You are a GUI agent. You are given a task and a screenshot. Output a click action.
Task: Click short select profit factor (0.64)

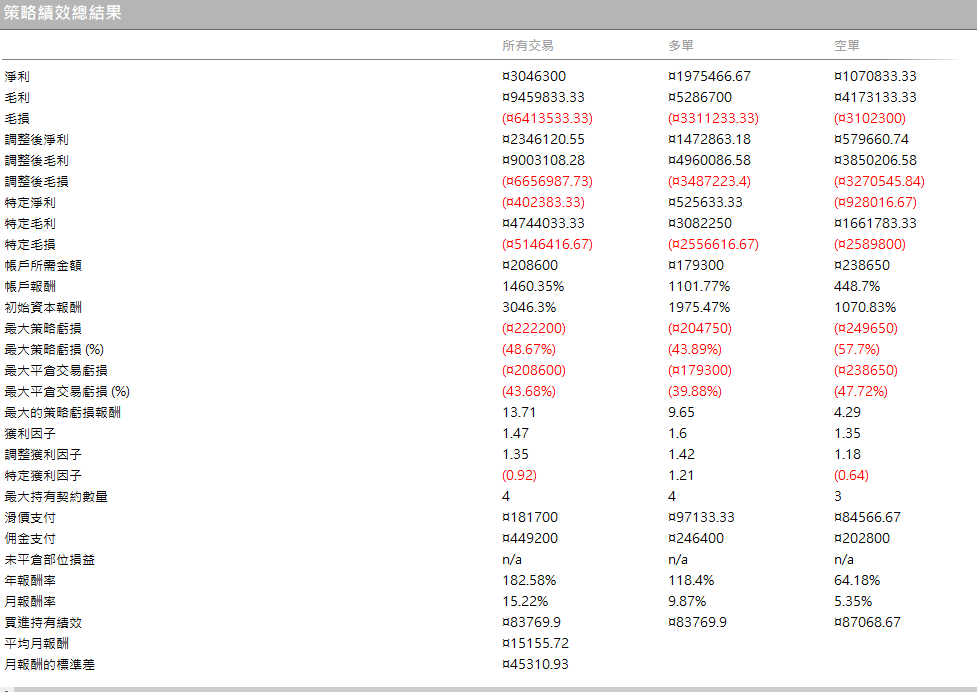[x=851, y=476]
